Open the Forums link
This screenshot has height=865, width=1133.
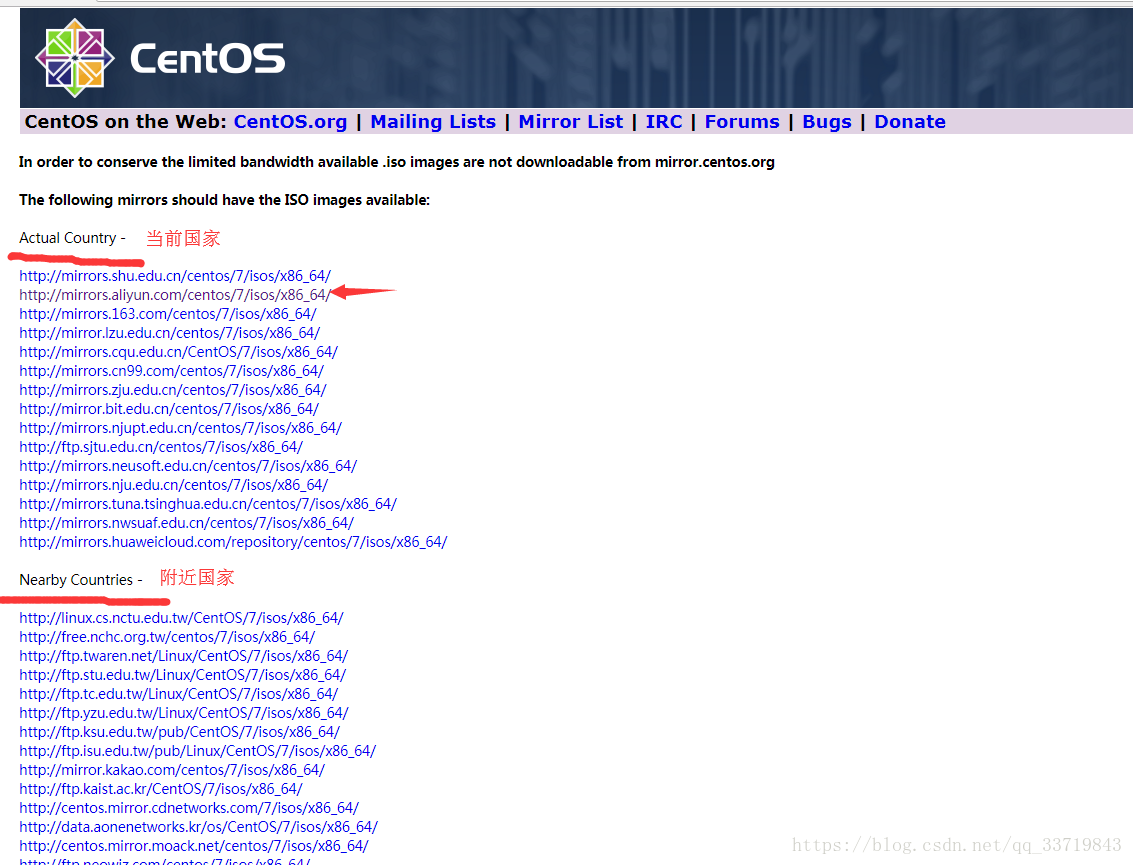click(742, 121)
